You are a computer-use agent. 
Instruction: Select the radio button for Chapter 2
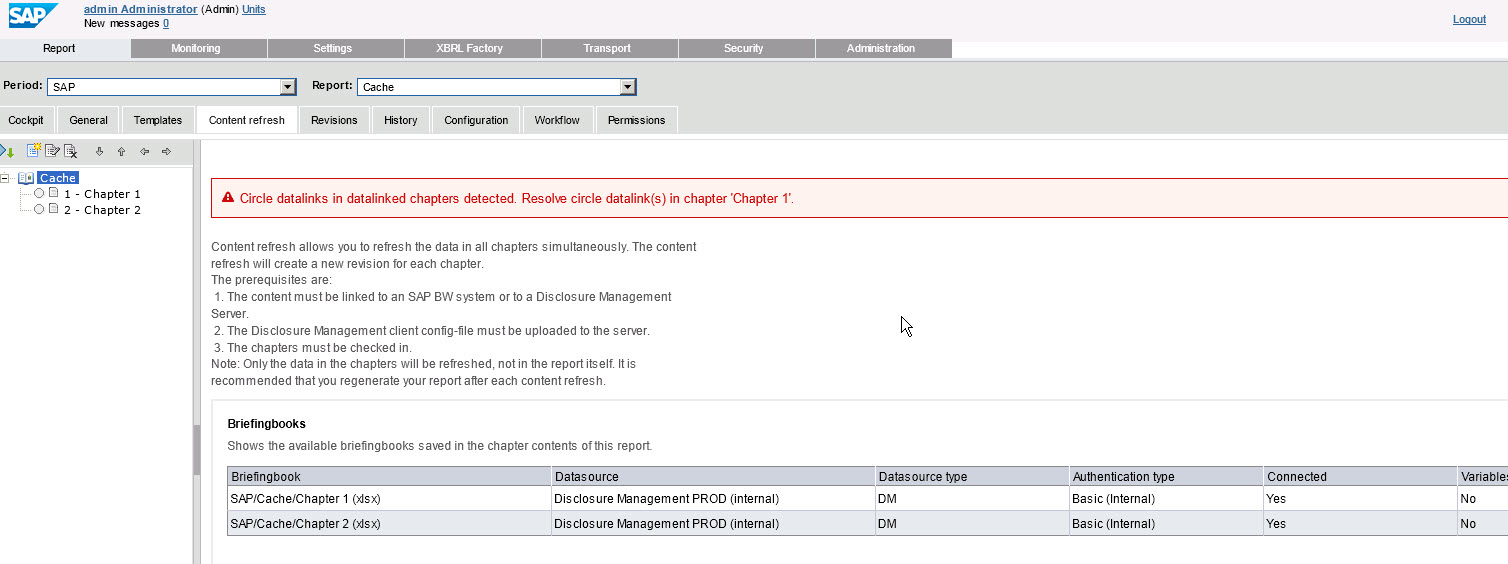tap(39, 209)
